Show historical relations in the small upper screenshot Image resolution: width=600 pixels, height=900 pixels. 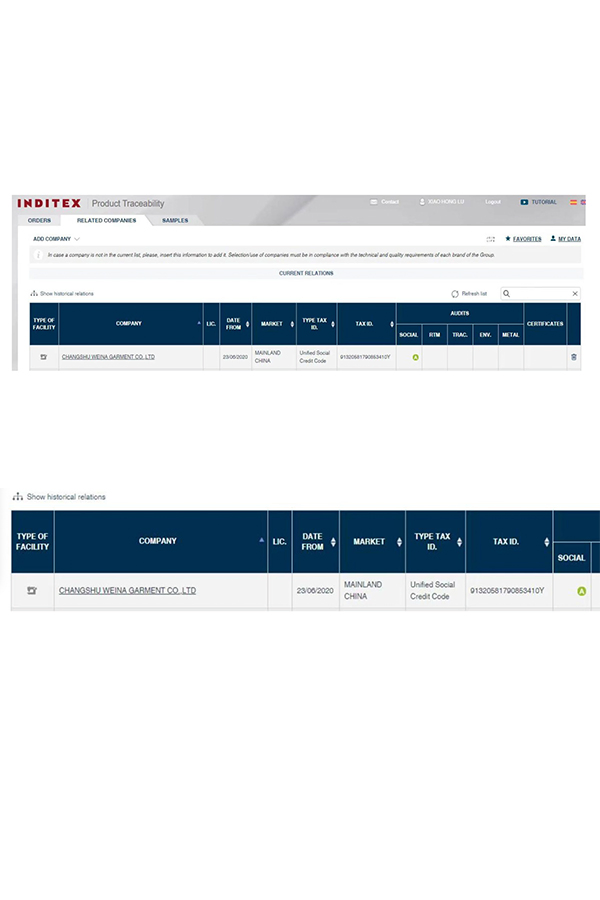(62, 293)
